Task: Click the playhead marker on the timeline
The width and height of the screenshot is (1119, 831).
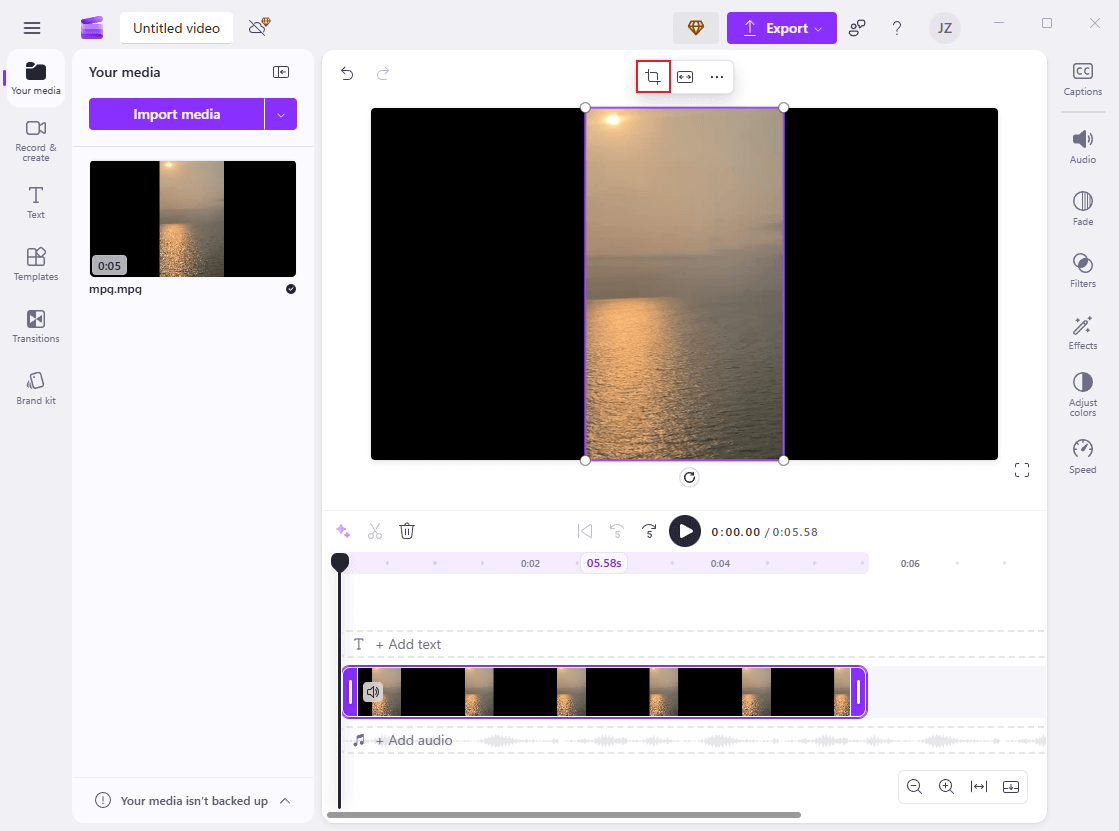Action: [340, 563]
